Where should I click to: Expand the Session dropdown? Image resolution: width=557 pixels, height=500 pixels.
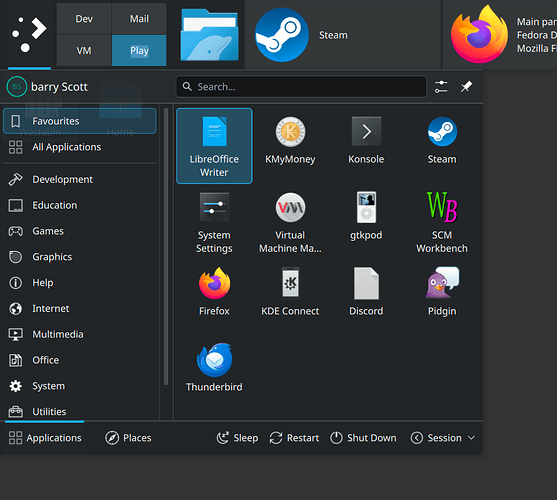pyautogui.click(x=443, y=438)
